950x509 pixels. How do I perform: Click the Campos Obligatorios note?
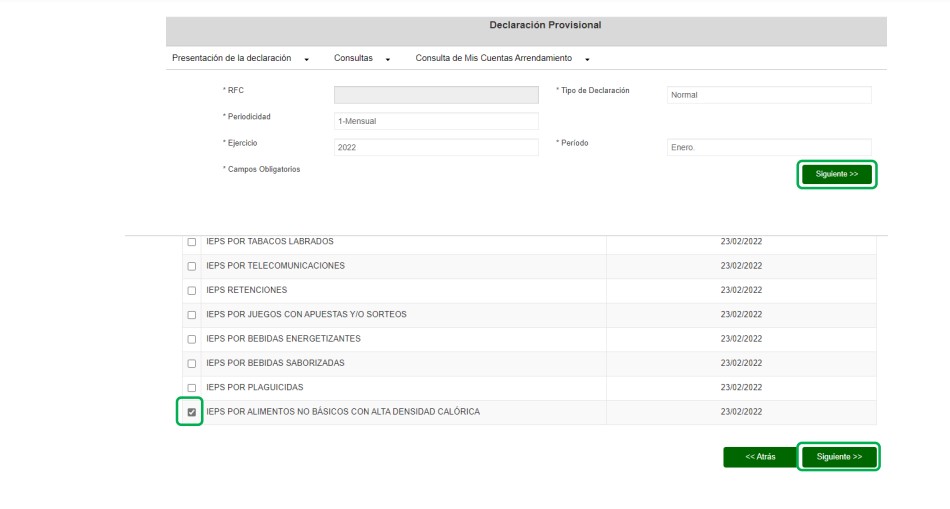(261, 169)
